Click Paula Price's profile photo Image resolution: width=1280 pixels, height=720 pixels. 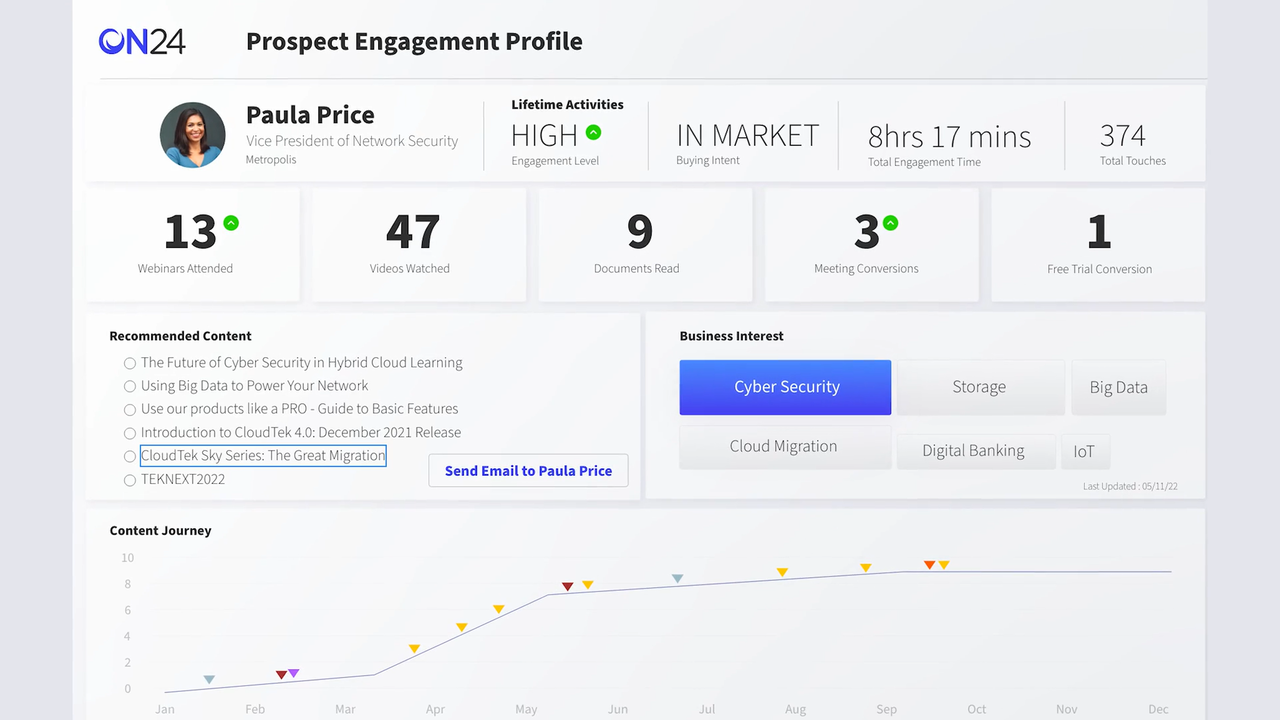pyautogui.click(x=193, y=135)
